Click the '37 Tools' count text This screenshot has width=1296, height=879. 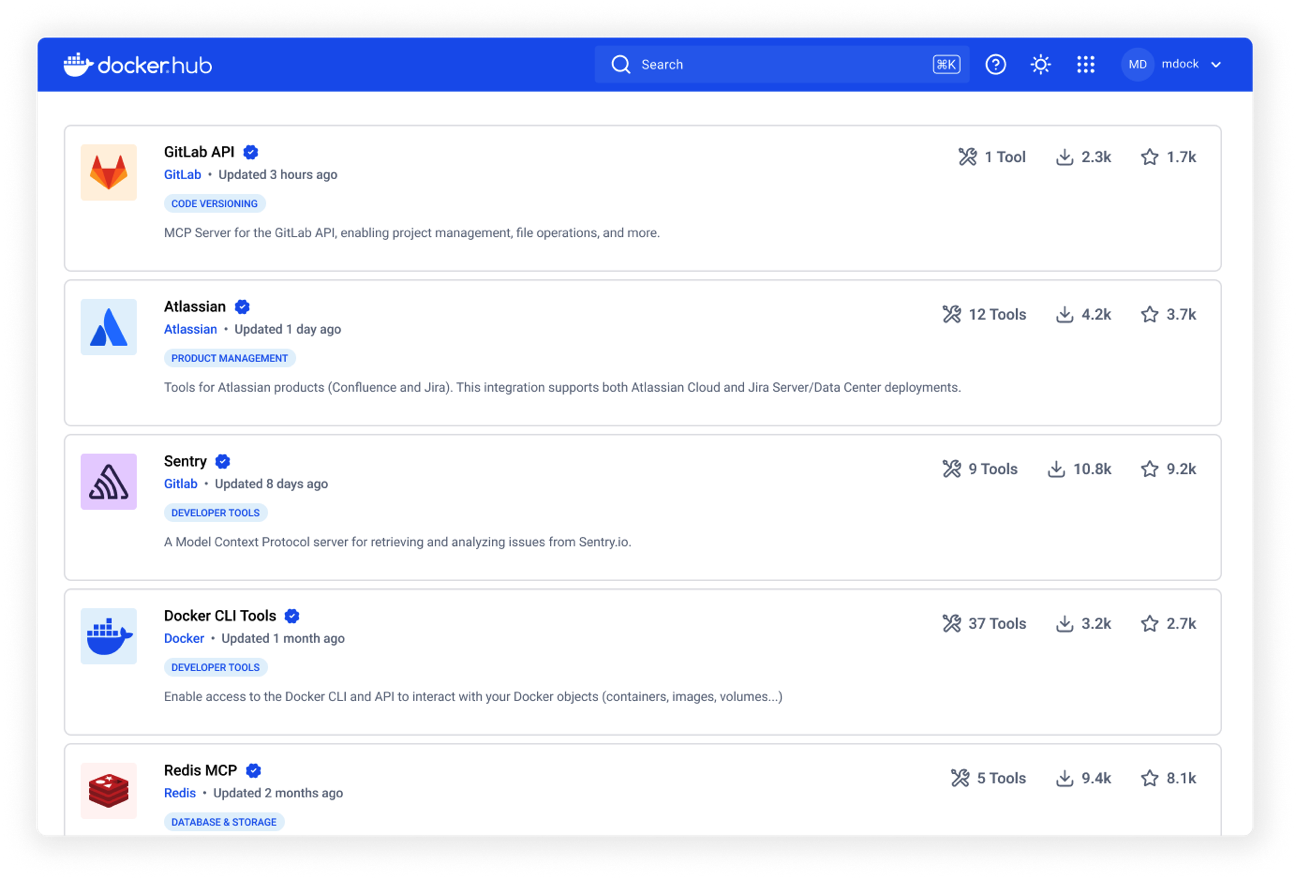click(997, 623)
